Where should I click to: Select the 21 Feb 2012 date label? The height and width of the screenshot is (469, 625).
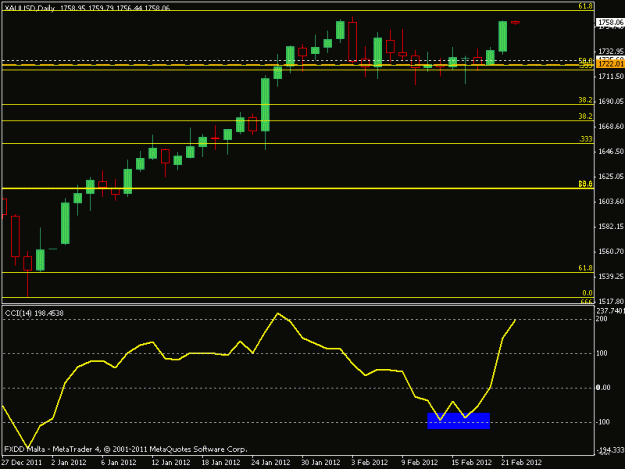pyautogui.click(x=521, y=463)
